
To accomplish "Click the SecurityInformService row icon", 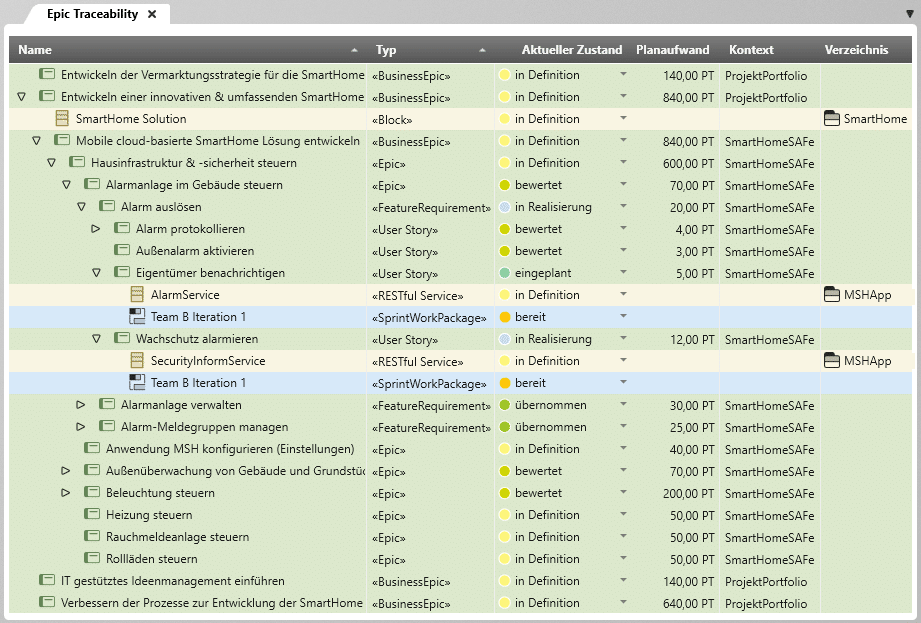I will coord(137,361).
